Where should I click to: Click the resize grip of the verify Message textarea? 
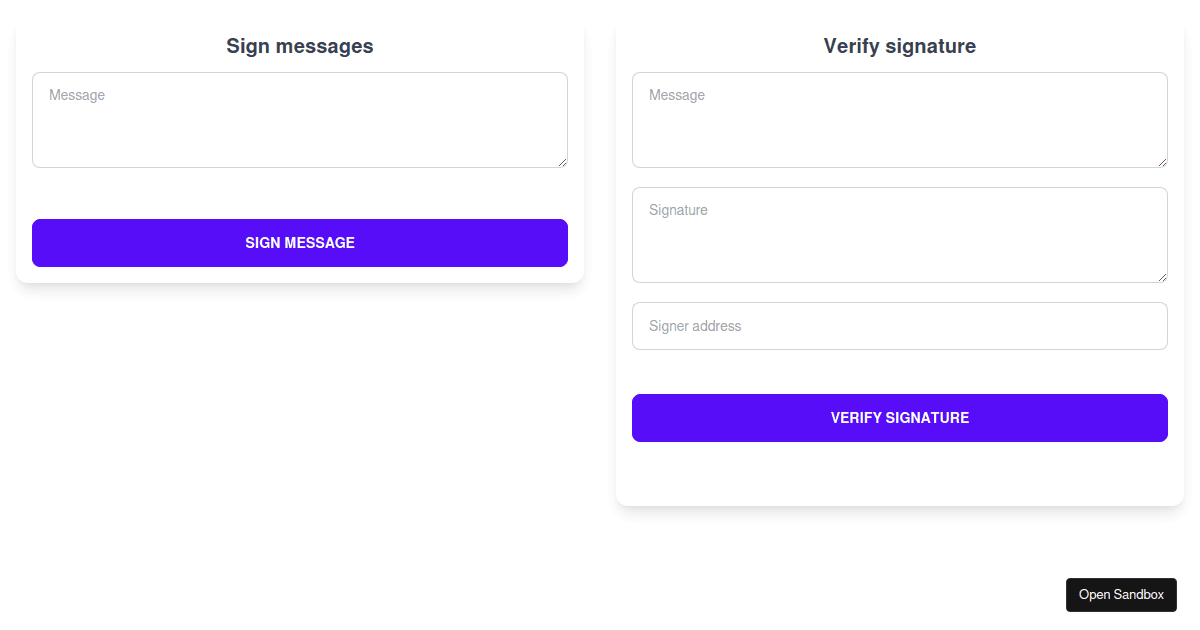[x=1163, y=163]
